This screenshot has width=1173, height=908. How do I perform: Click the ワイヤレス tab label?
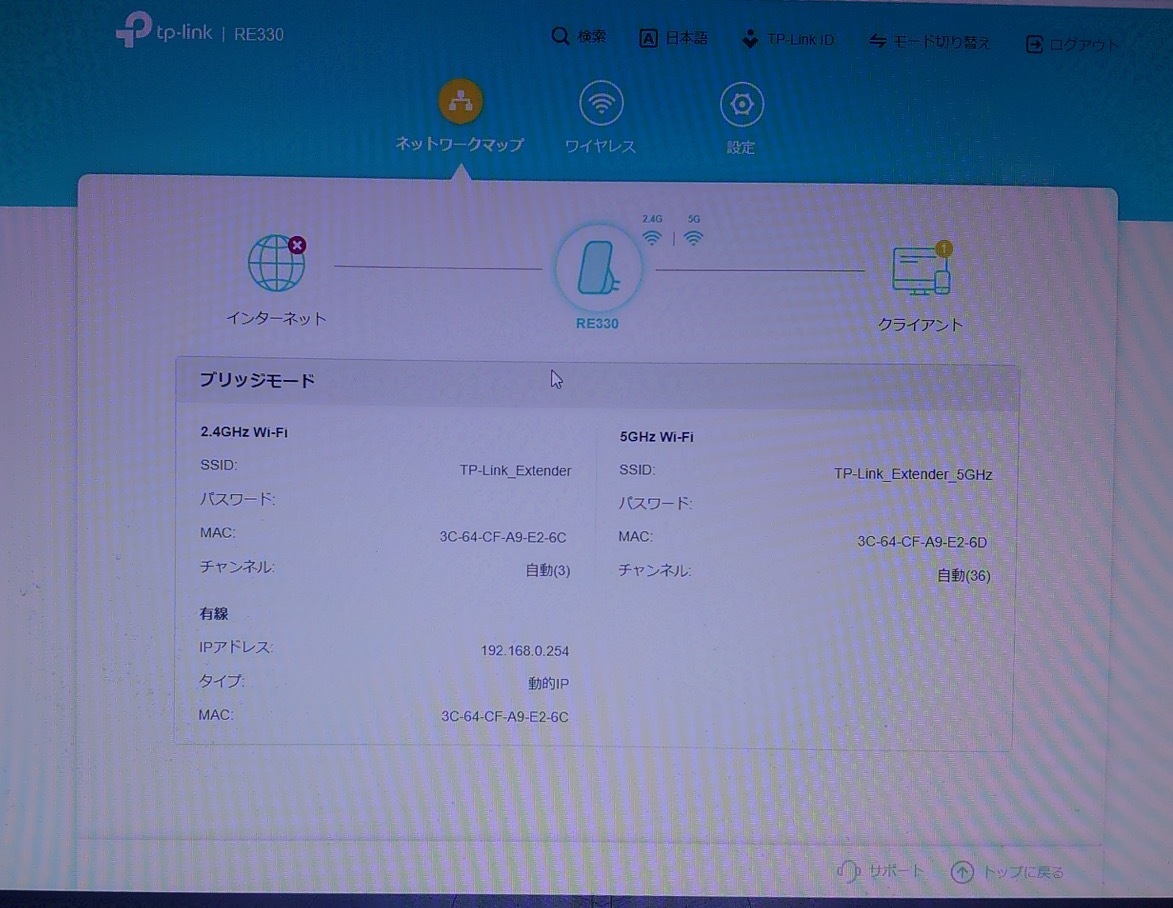(x=600, y=146)
